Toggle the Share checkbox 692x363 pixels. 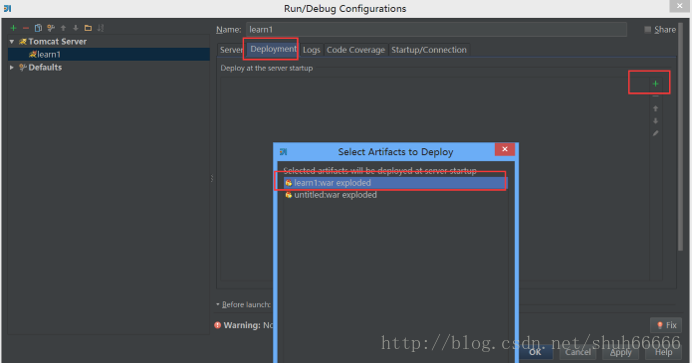click(x=647, y=30)
